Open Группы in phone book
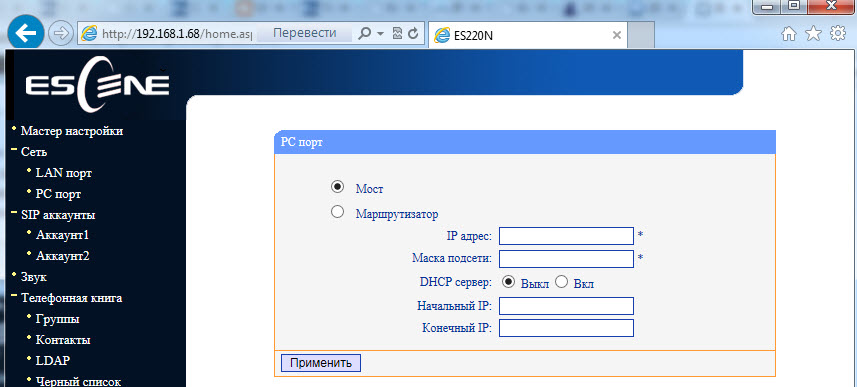This screenshot has width=857, height=387. coord(57,319)
